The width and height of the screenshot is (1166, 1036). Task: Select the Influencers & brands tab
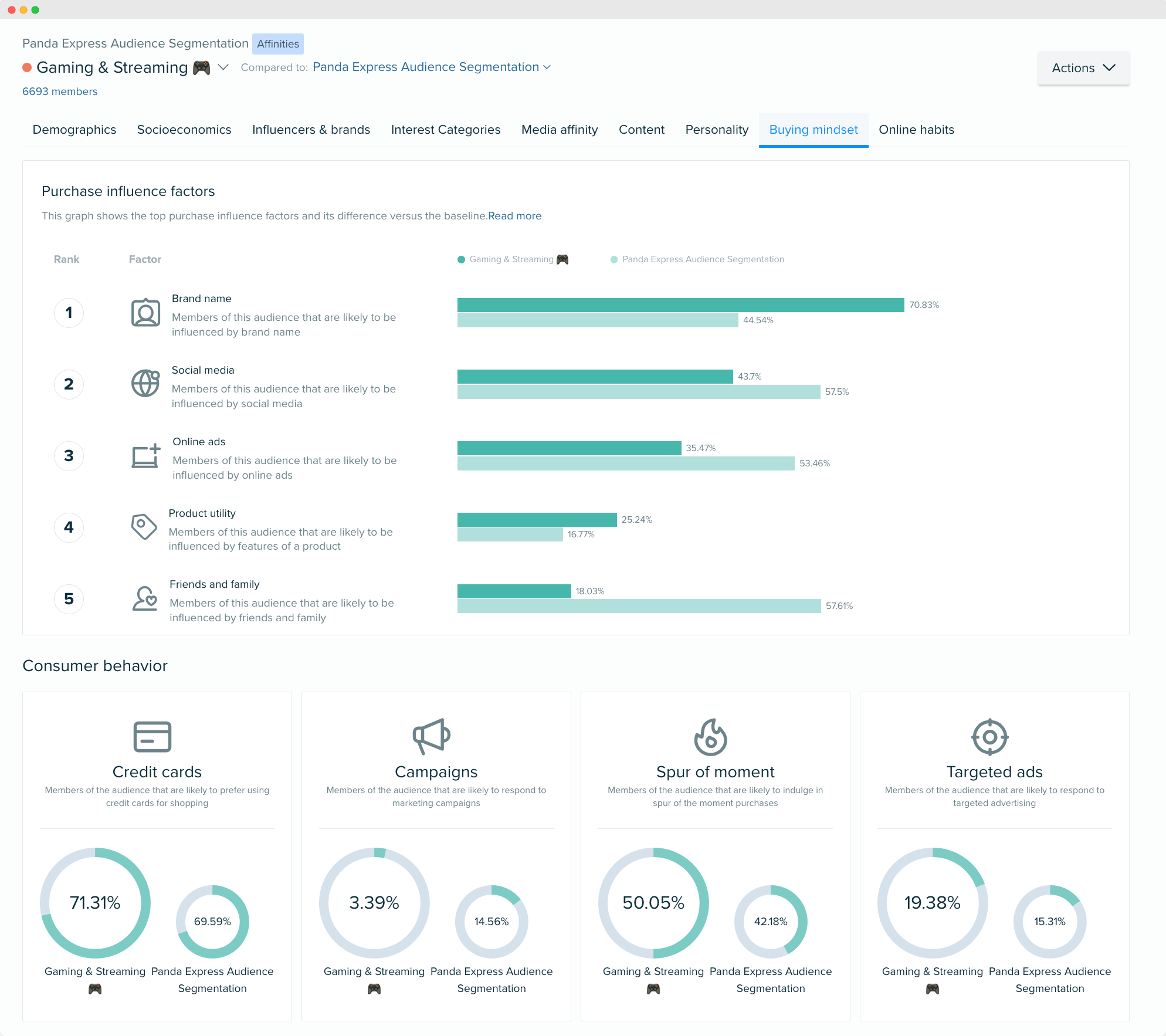tap(311, 129)
